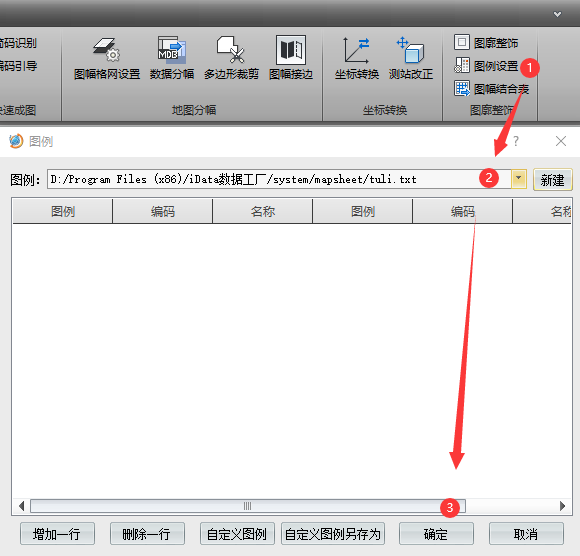Launch the 数据分幅 MDB data split tool

[x=172, y=58]
